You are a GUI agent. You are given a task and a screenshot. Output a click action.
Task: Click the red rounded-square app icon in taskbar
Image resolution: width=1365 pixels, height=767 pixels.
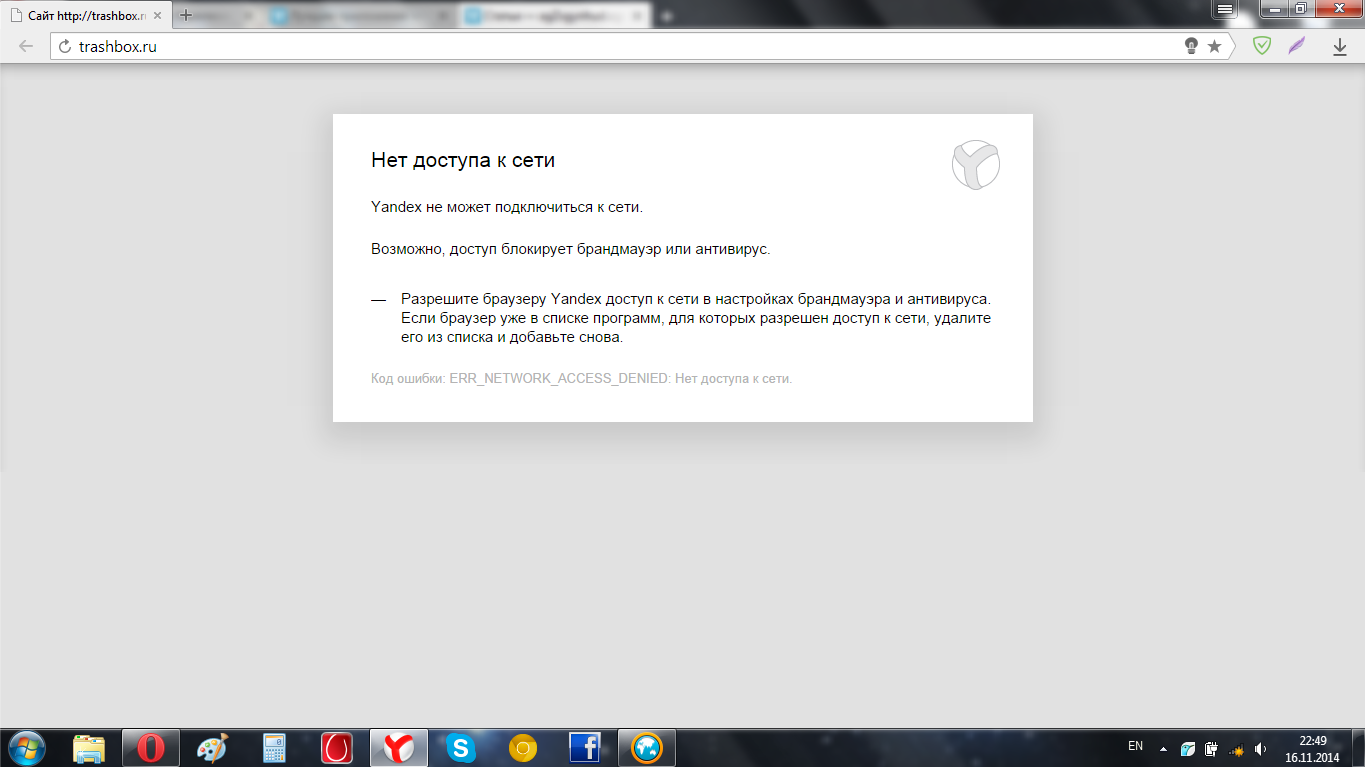click(337, 748)
